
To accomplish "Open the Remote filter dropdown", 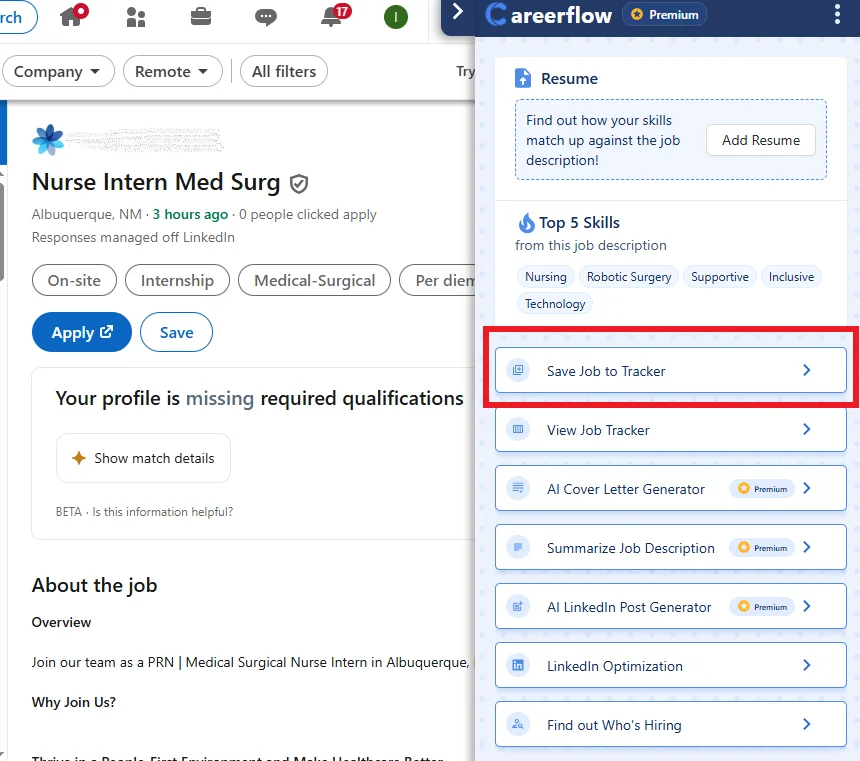I will [172, 71].
